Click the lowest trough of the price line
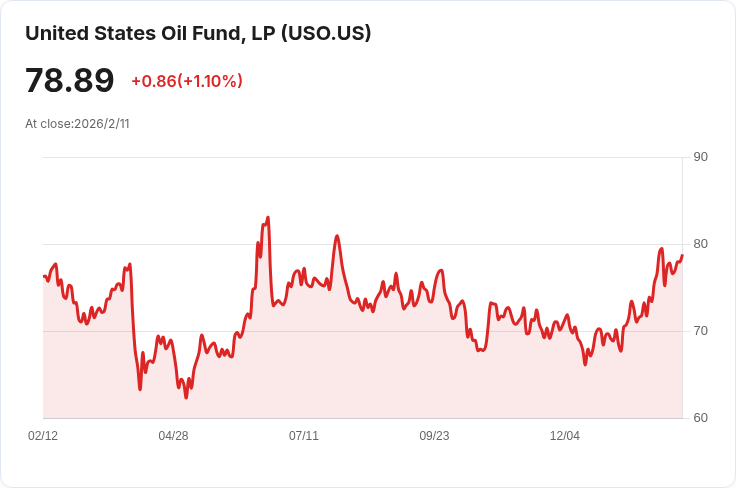Screen dimensions: 736x488 tap(186, 398)
